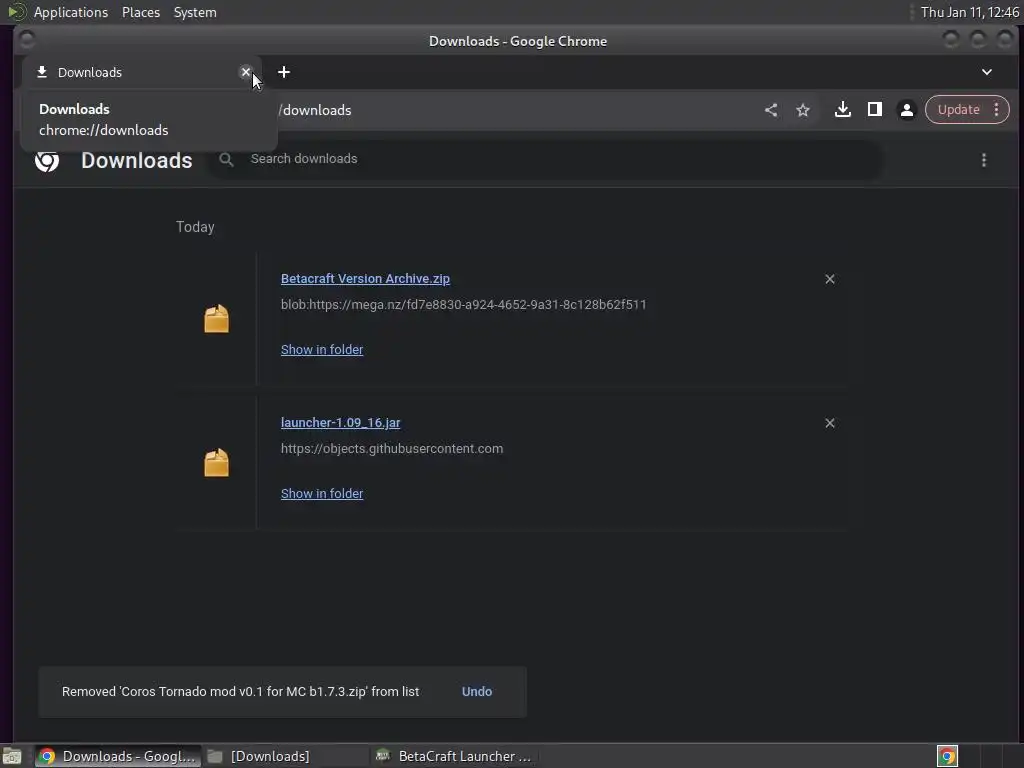Screen dimensions: 1024x768
Task: Click the Chrome tray icon in bottom panel
Action: (x=947, y=756)
